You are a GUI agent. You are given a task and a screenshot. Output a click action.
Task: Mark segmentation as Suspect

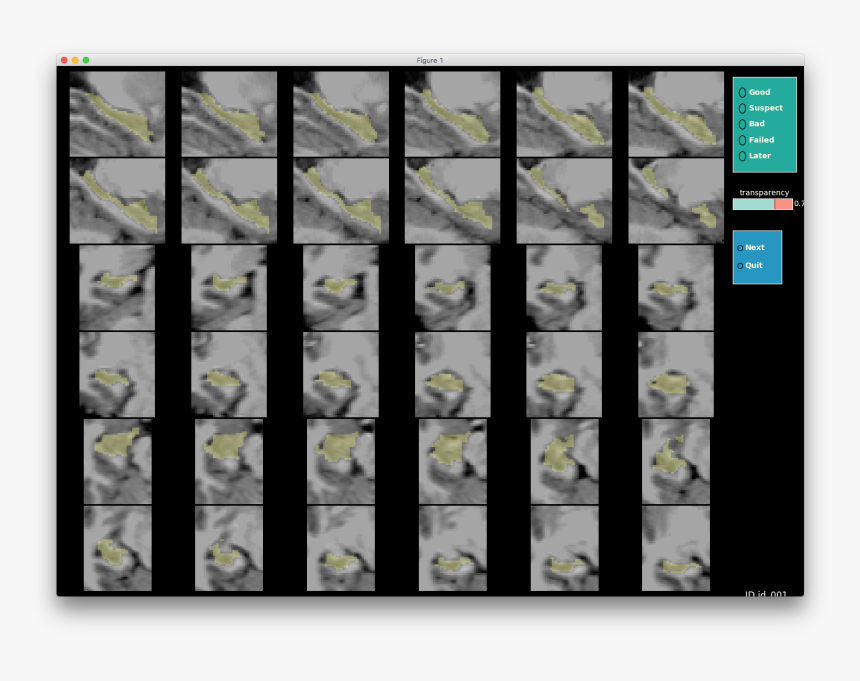click(x=742, y=109)
